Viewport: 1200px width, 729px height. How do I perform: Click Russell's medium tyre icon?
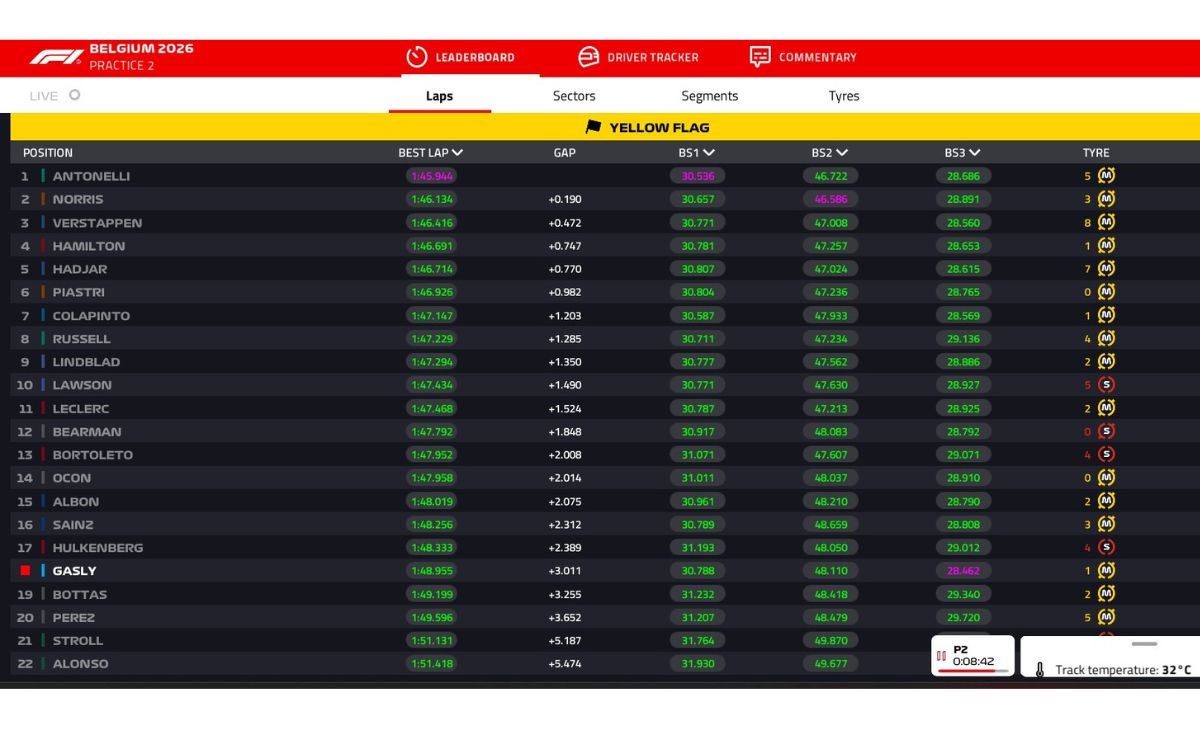(1106, 339)
